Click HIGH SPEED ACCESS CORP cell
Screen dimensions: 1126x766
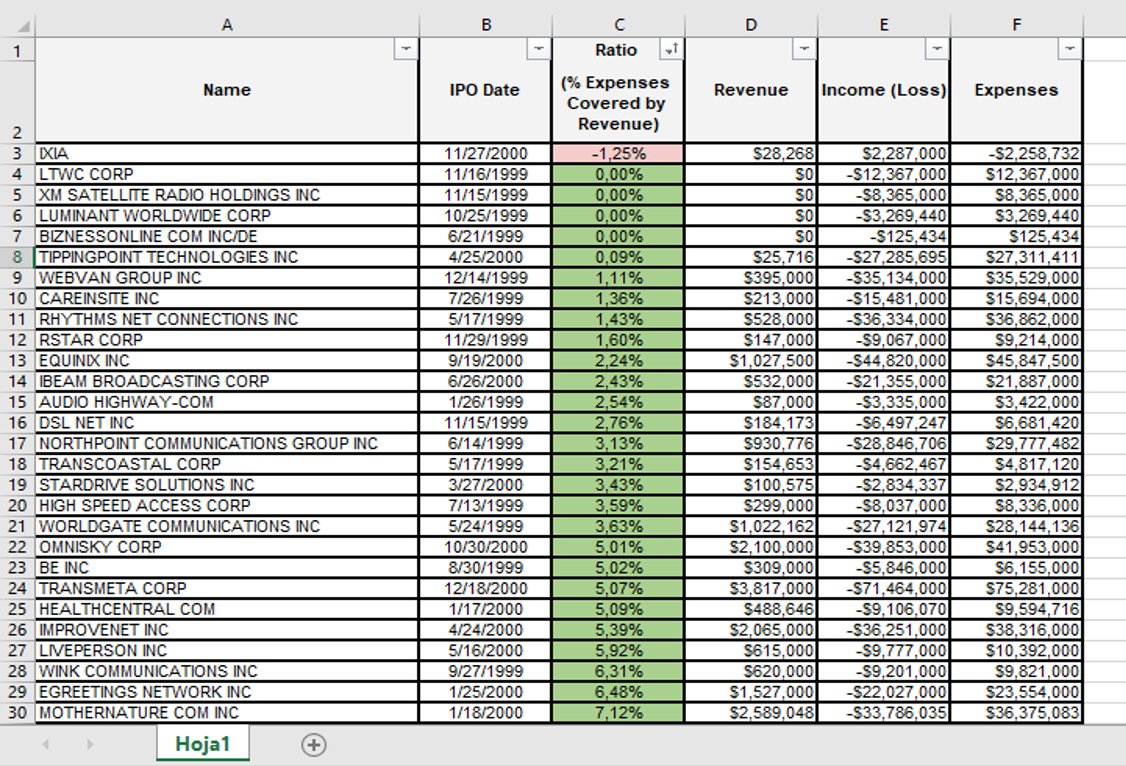pyautogui.click(x=227, y=505)
